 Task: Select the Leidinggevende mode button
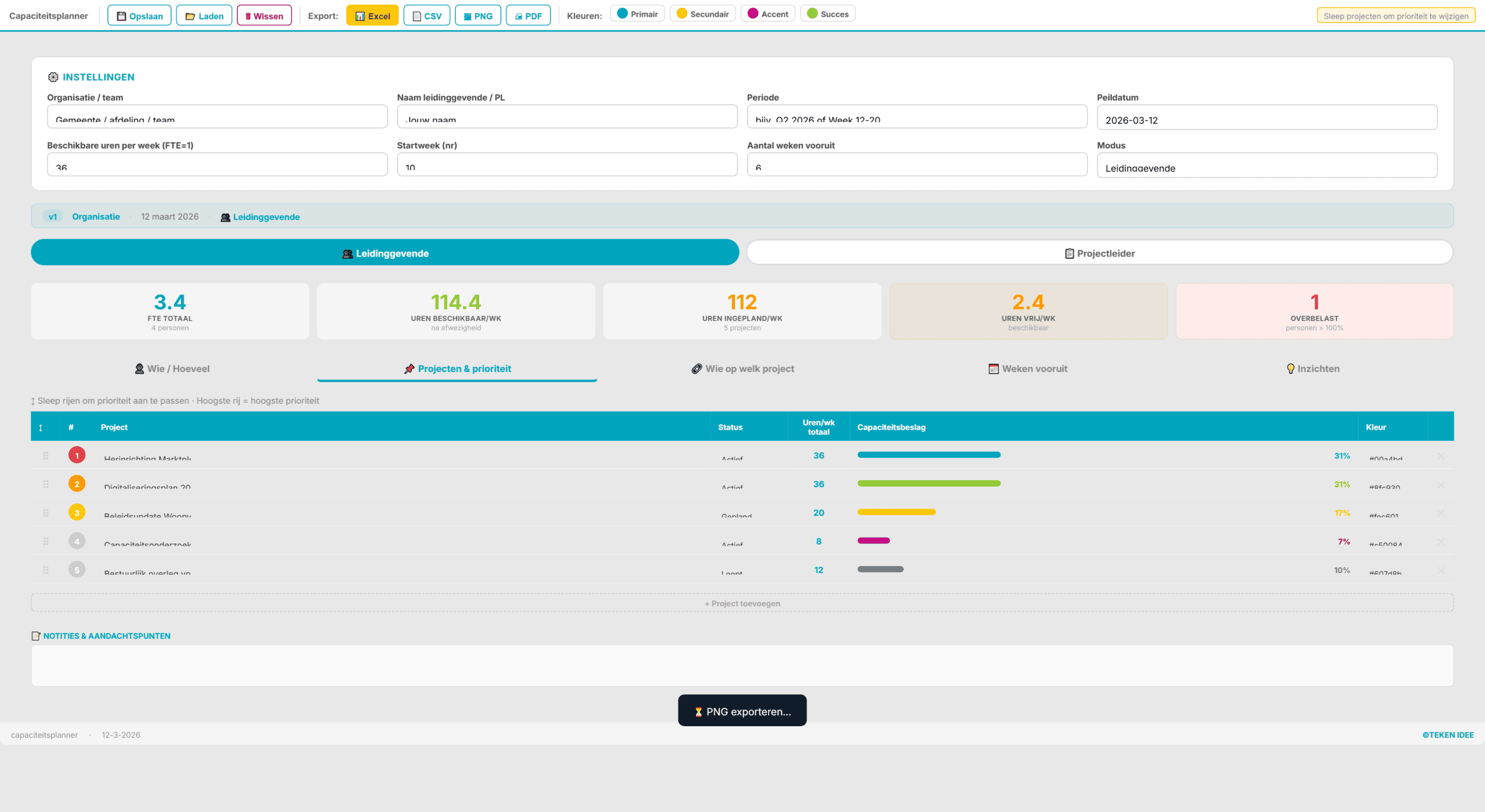pyautogui.click(x=385, y=253)
